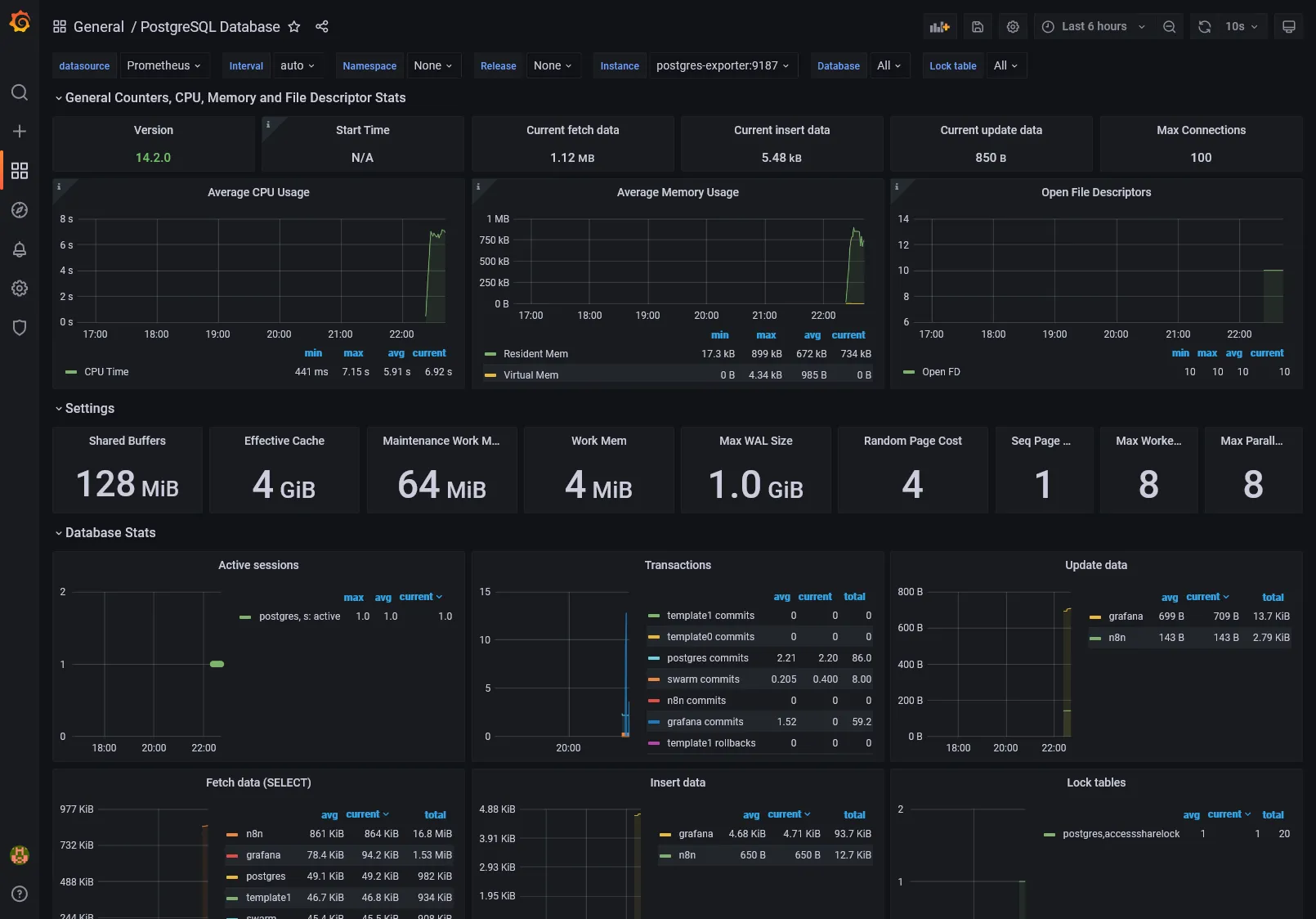The width and height of the screenshot is (1316, 919).
Task: Share the dashboard via the share icon
Action: coord(321,27)
